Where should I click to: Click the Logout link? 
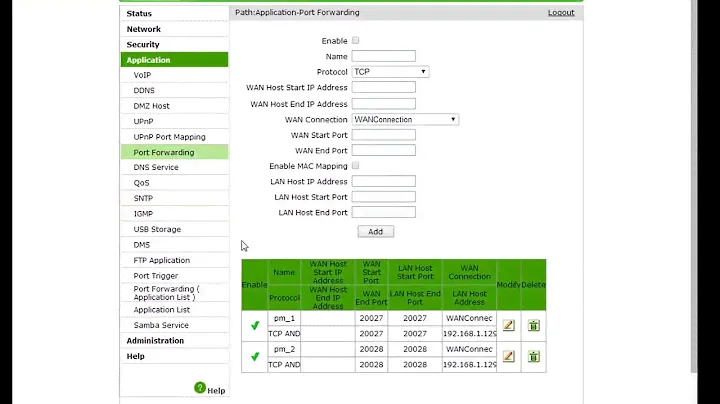tap(561, 13)
